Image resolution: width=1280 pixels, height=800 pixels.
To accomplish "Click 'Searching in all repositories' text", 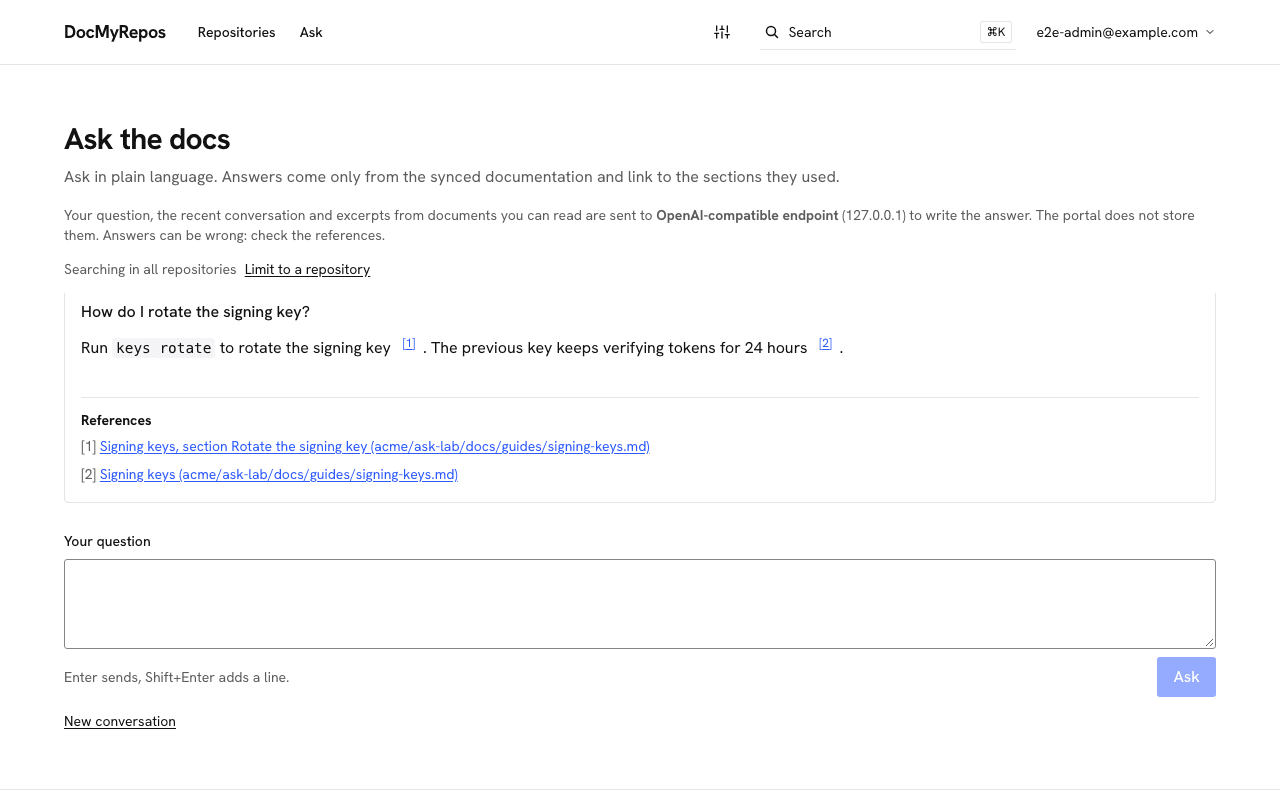I will (x=150, y=269).
